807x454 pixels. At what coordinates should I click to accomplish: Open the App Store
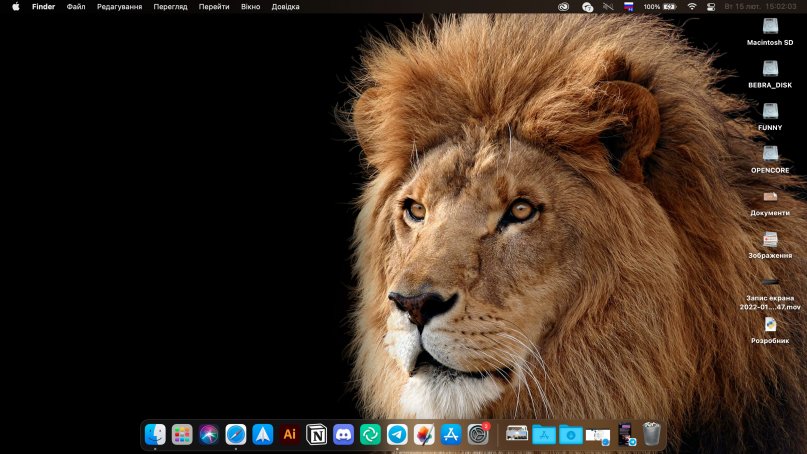point(451,434)
